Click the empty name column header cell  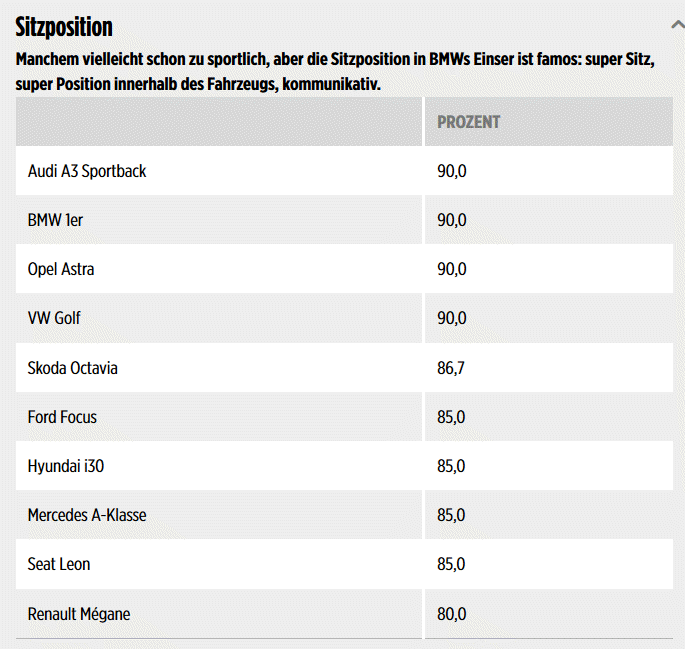pyautogui.click(x=218, y=122)
